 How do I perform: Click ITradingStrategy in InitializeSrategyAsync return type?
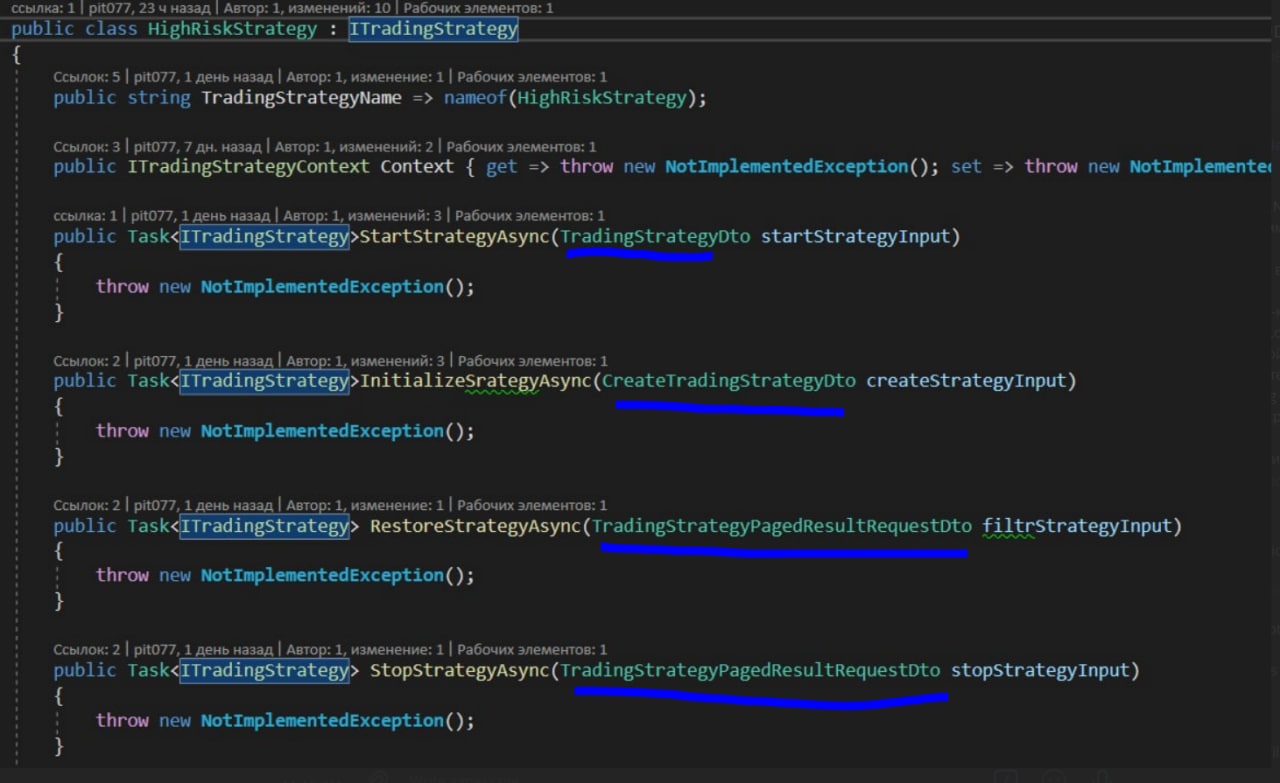(264, 381)
